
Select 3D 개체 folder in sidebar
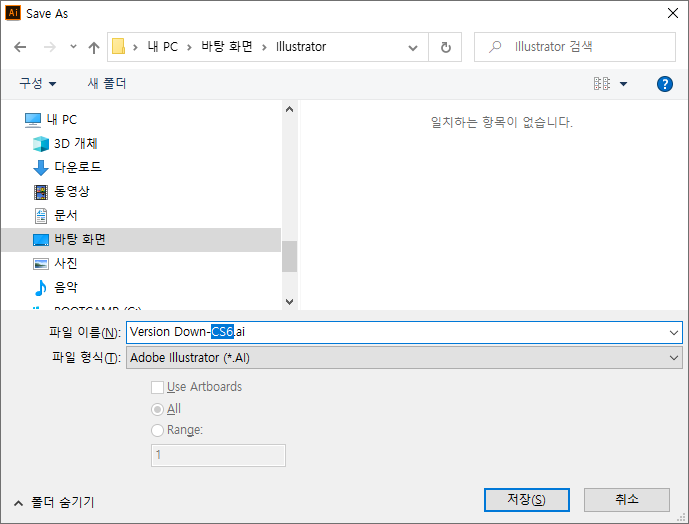pos(75,143)
